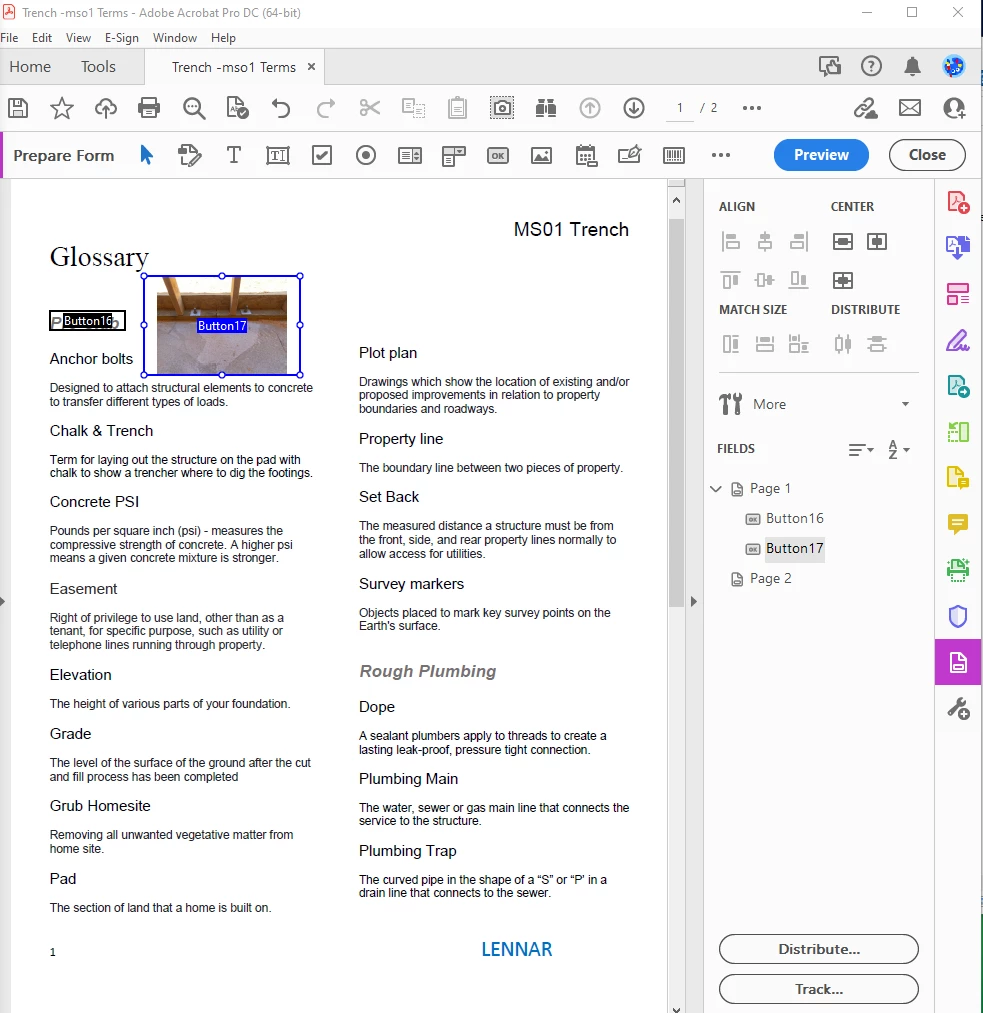Viewport: 983px width, 1013px height.
Task: Click the Distribute... button
Action: click(x=818, y=949)
